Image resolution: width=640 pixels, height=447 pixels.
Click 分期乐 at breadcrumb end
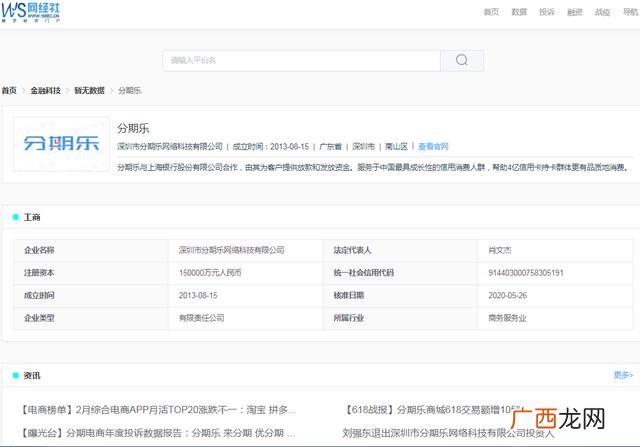pos(129,90)
